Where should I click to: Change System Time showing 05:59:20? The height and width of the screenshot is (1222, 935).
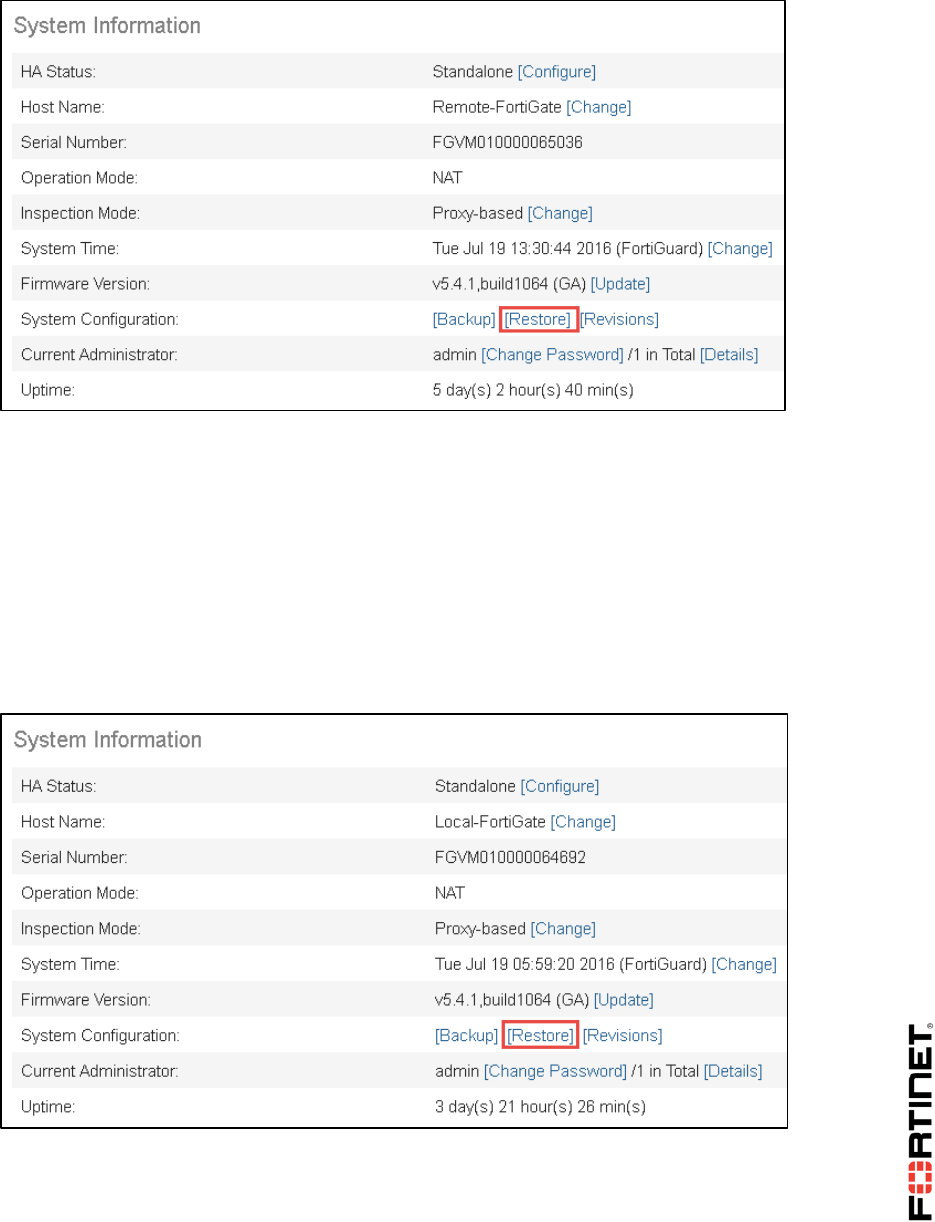(744, 964)
